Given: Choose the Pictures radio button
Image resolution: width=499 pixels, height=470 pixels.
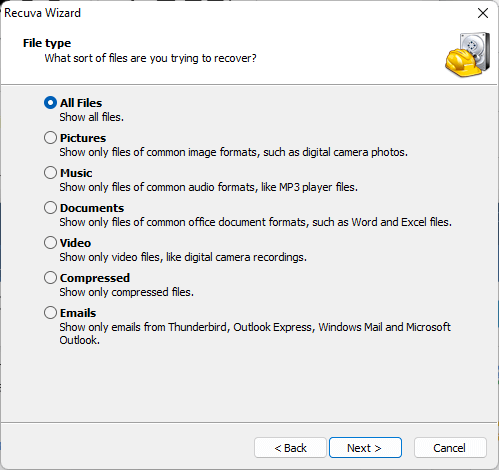Looking at the screenshot, I should 50,138.
